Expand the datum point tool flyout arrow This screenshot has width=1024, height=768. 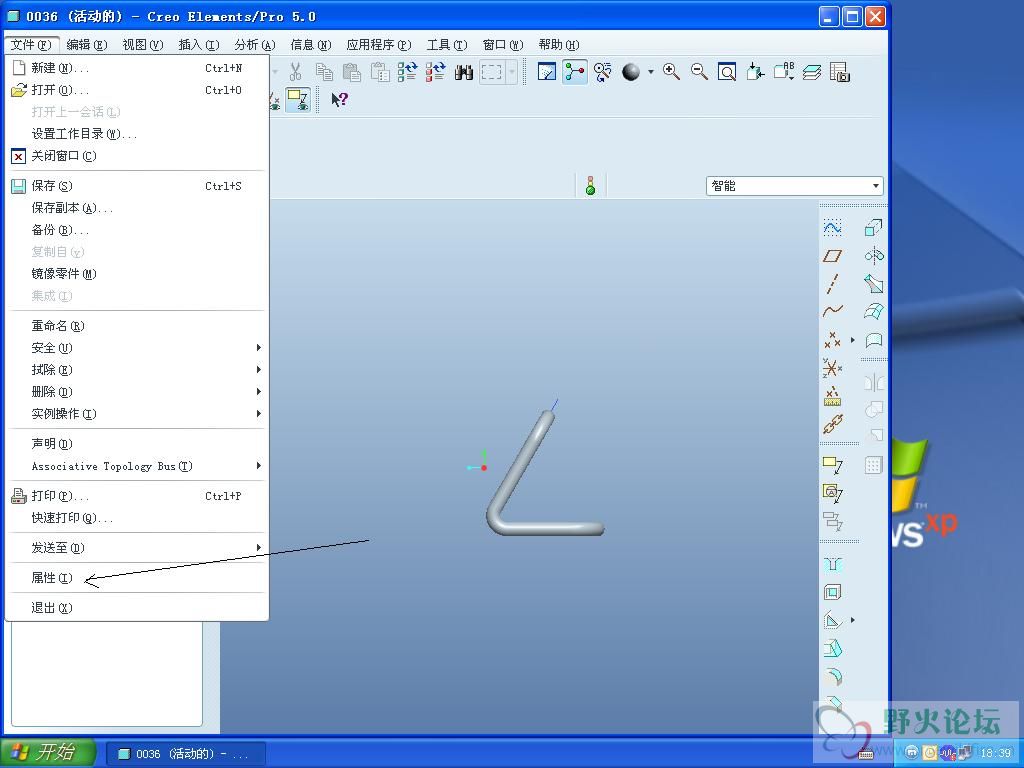[852, 340]
